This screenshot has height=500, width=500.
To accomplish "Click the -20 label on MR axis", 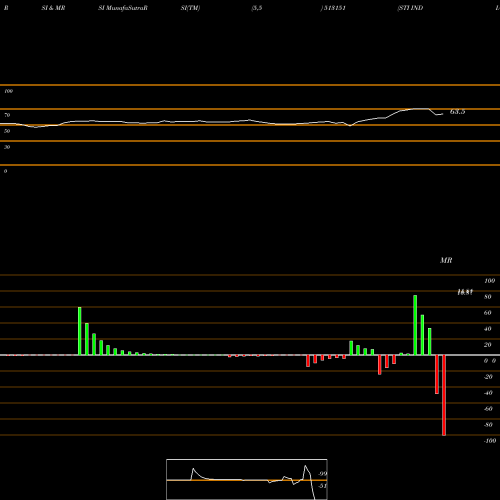I will coord(488,377).
